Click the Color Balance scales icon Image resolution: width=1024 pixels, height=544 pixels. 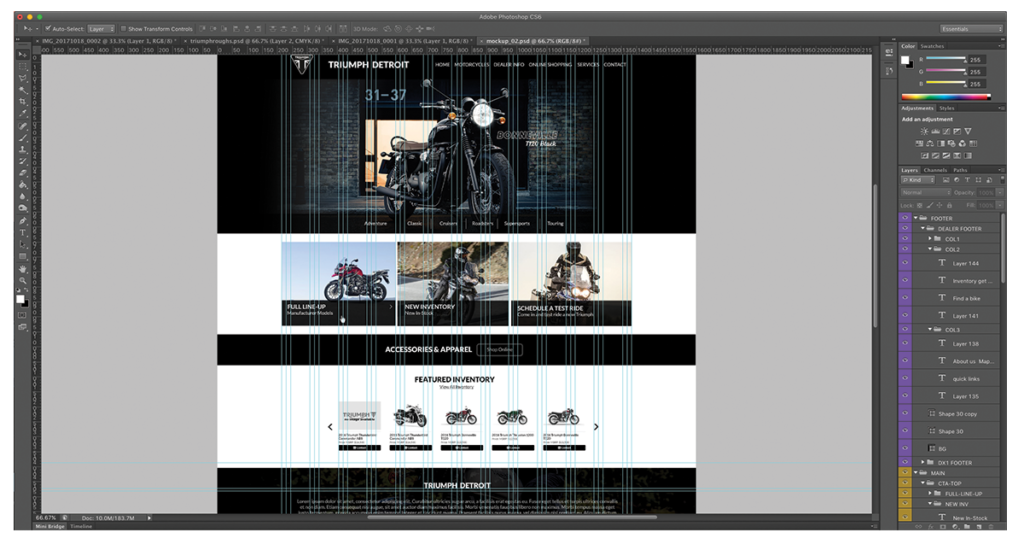coord(930,144)
